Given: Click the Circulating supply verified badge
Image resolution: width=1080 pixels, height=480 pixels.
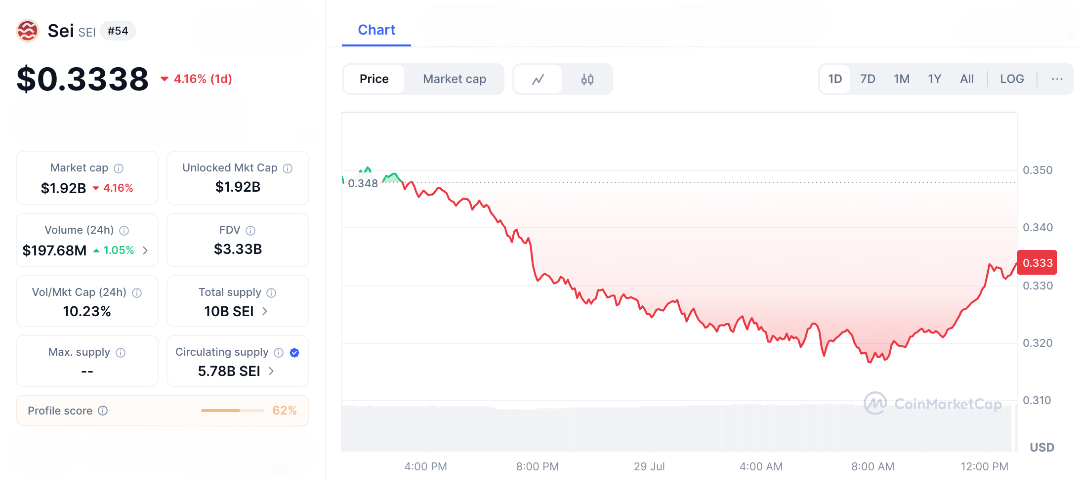Looking at the screenshot, I should pyautogui.click(x=294, y=352).
